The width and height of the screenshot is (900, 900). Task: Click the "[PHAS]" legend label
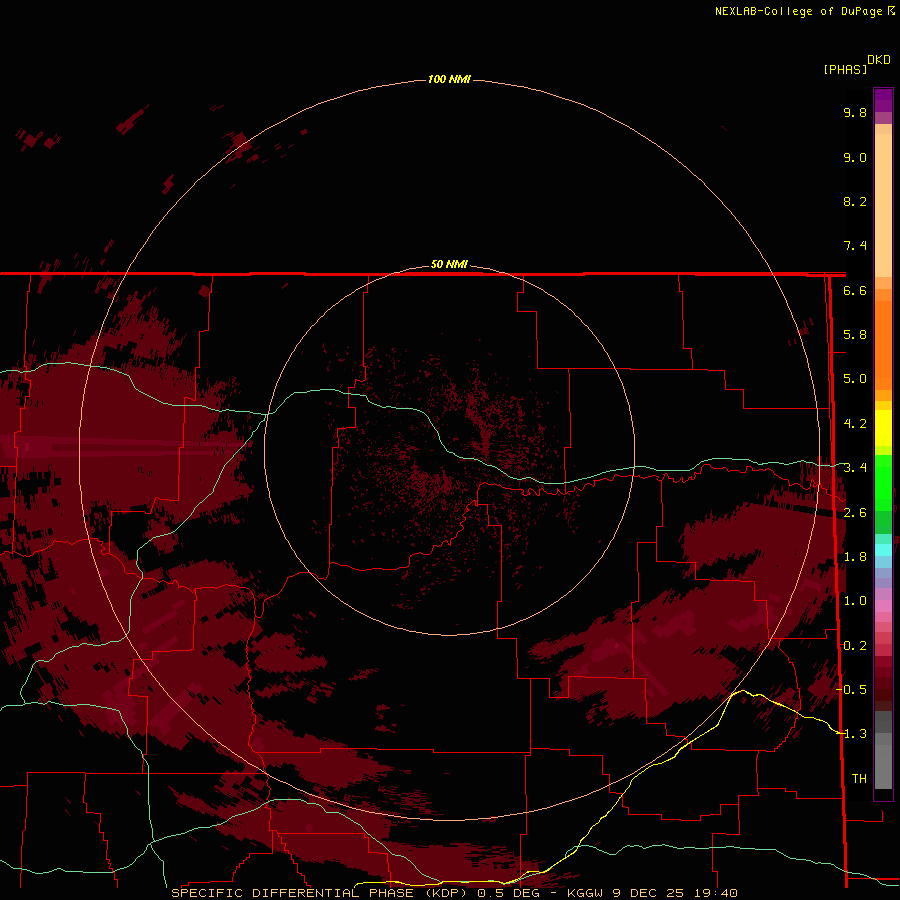(x=845, y=69)
